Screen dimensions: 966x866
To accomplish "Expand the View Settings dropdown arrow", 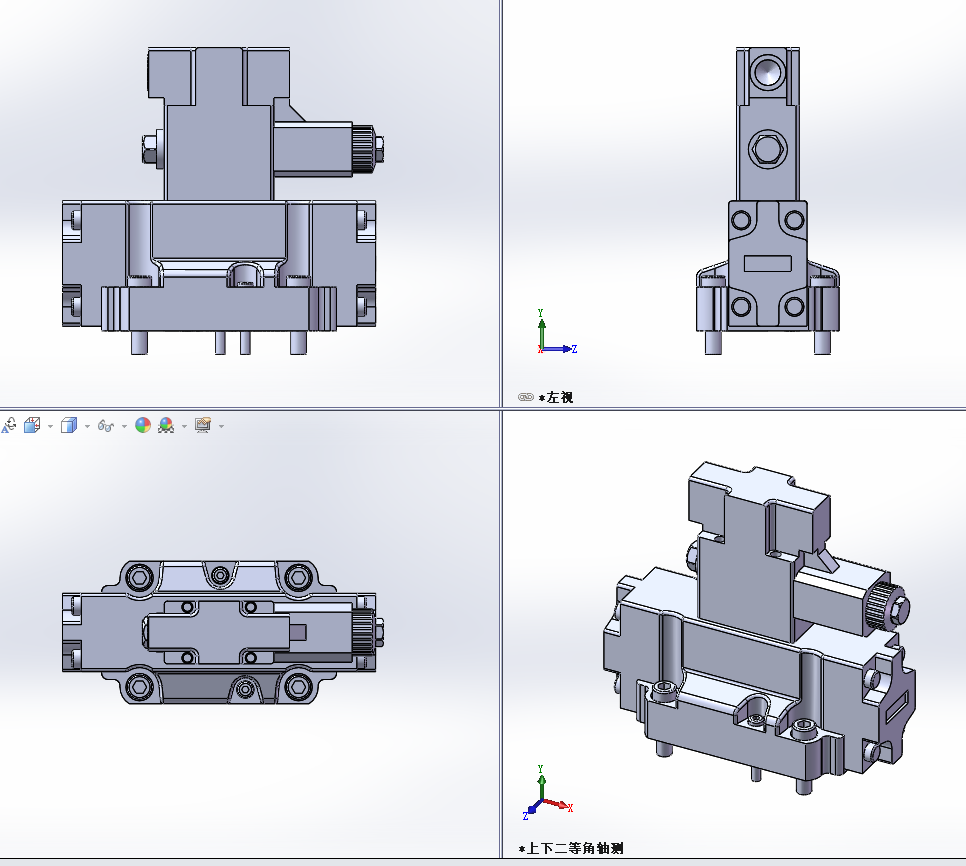I will pos(221,426).
